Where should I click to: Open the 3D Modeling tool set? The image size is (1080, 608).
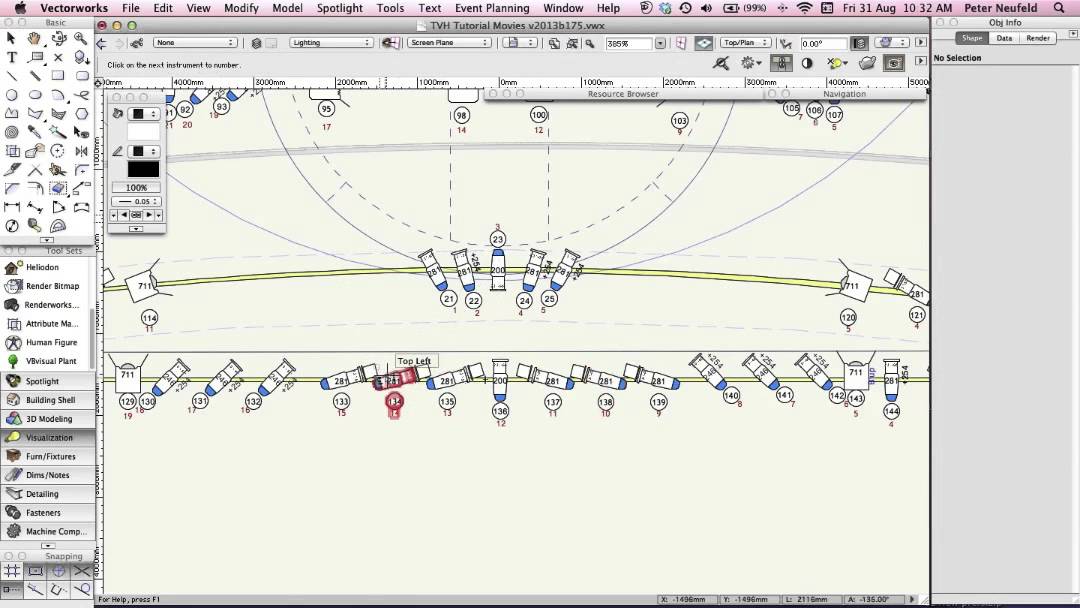pyautogui.click(x=48, y=419)
